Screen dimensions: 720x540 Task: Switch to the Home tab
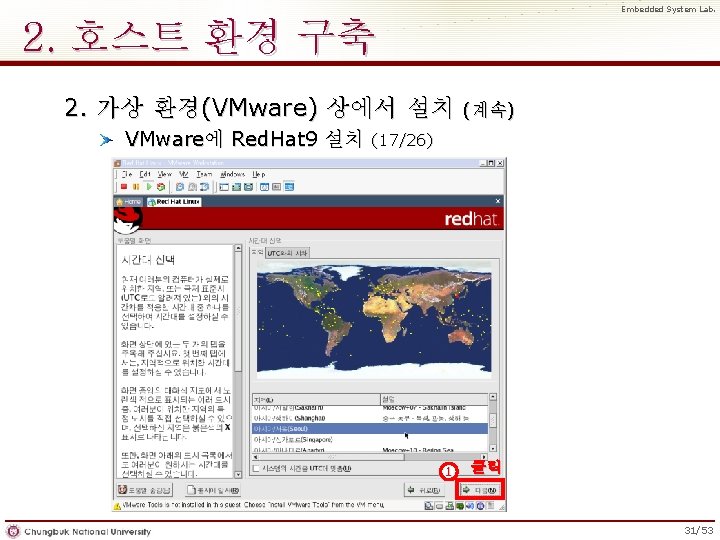[x=129, y=202]
